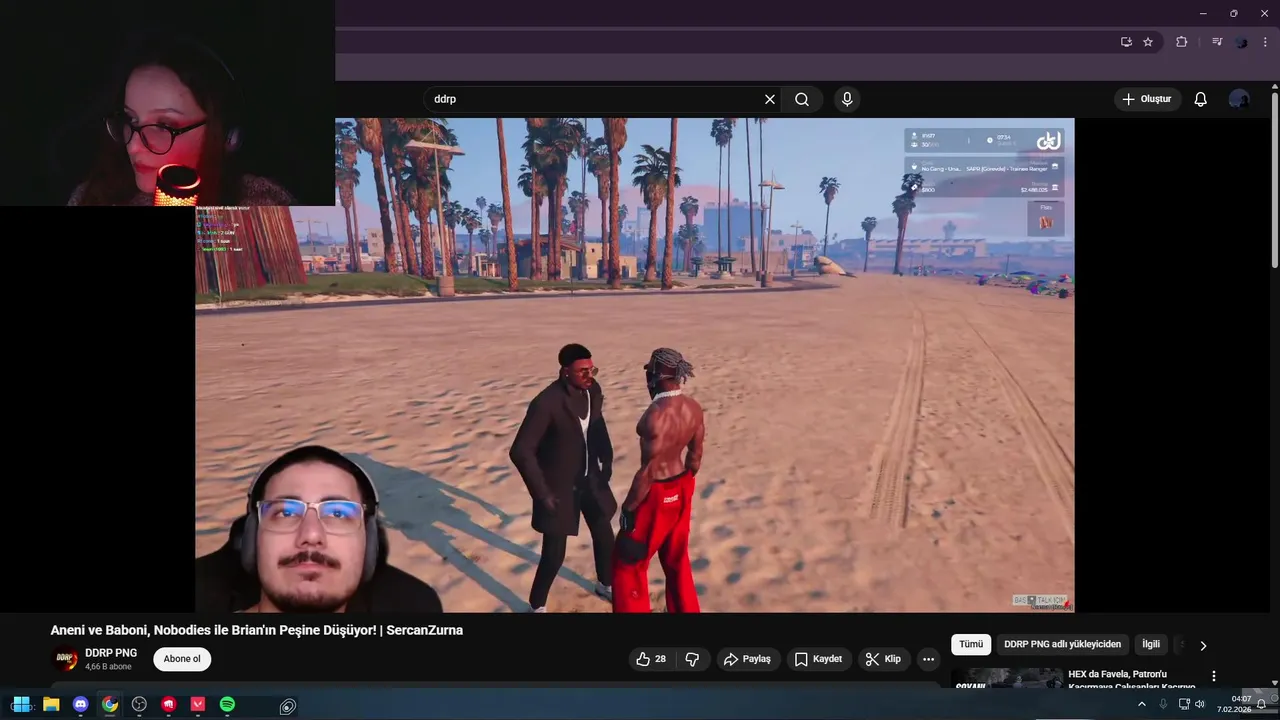
Task: Open HEX da Favela video thumbnail
Action: pos(1006,679)
